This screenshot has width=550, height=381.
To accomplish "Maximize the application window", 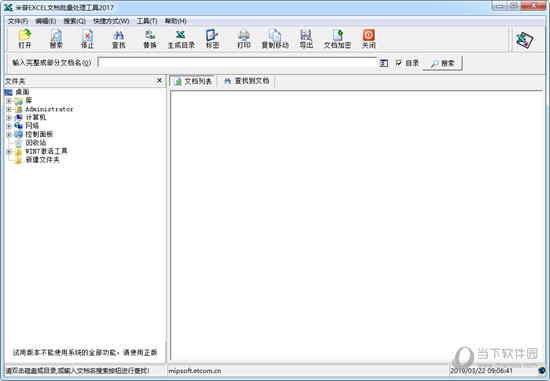I will [514, 6].
